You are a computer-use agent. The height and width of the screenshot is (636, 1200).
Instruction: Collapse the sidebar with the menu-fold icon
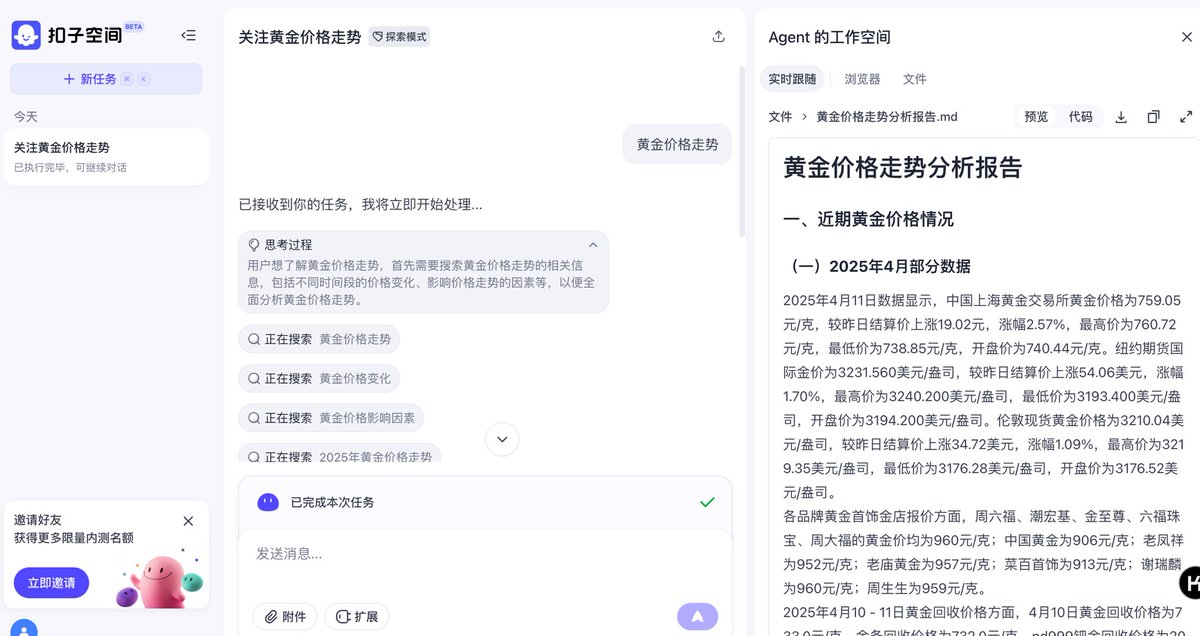pyautogui.click(x=188, y=36)
